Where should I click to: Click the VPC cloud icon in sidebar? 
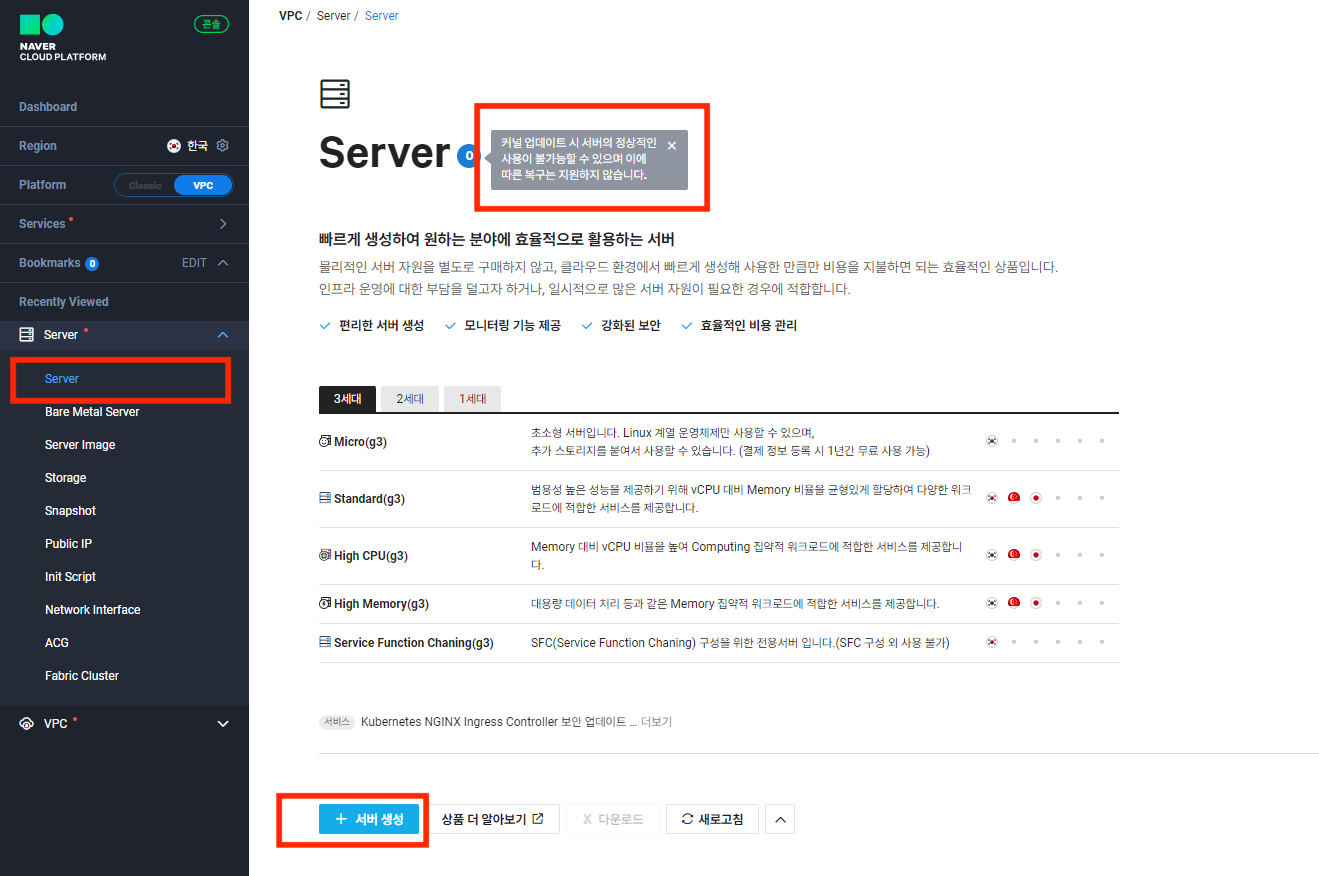[27, 724]
